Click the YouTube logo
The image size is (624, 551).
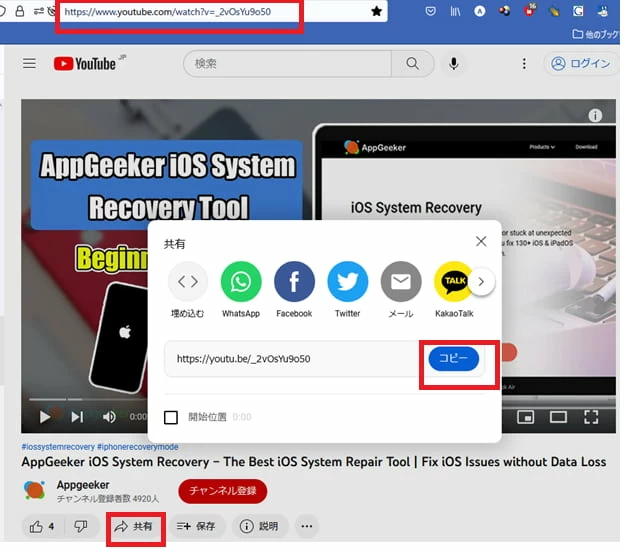pyautogui.click(x=85, y=64)
